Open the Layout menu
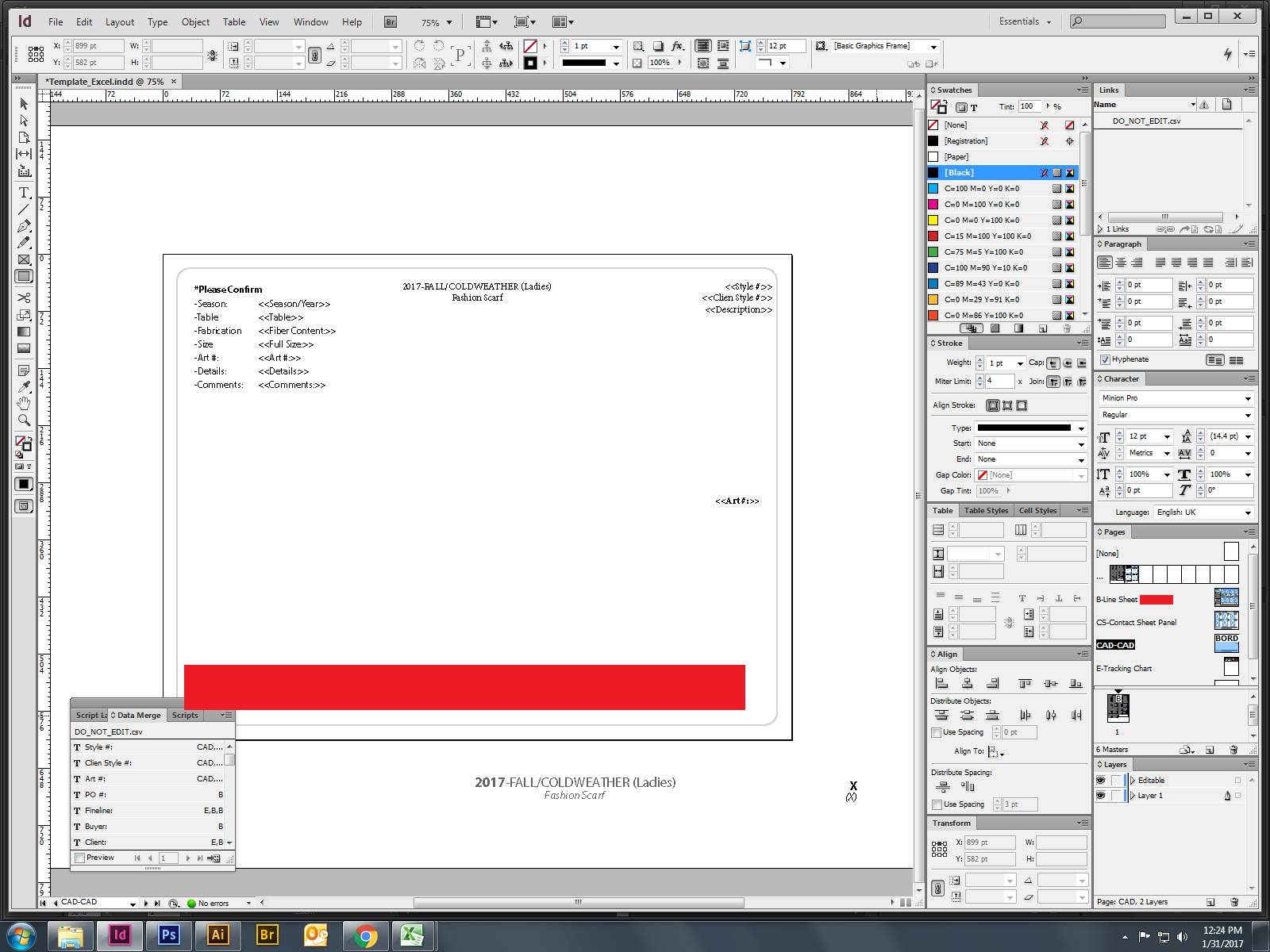Viewport: 1270px width, 952px height. (120, 22)
